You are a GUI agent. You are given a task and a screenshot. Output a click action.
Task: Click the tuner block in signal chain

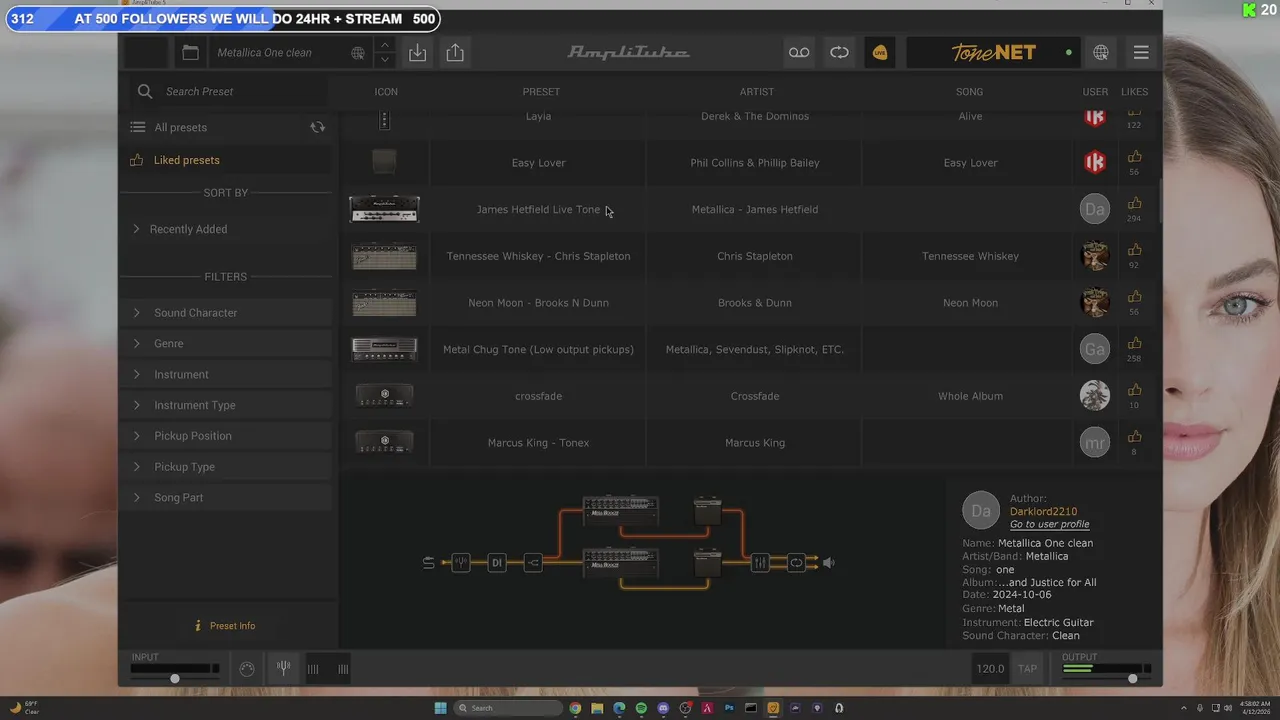tap(460, 563)
